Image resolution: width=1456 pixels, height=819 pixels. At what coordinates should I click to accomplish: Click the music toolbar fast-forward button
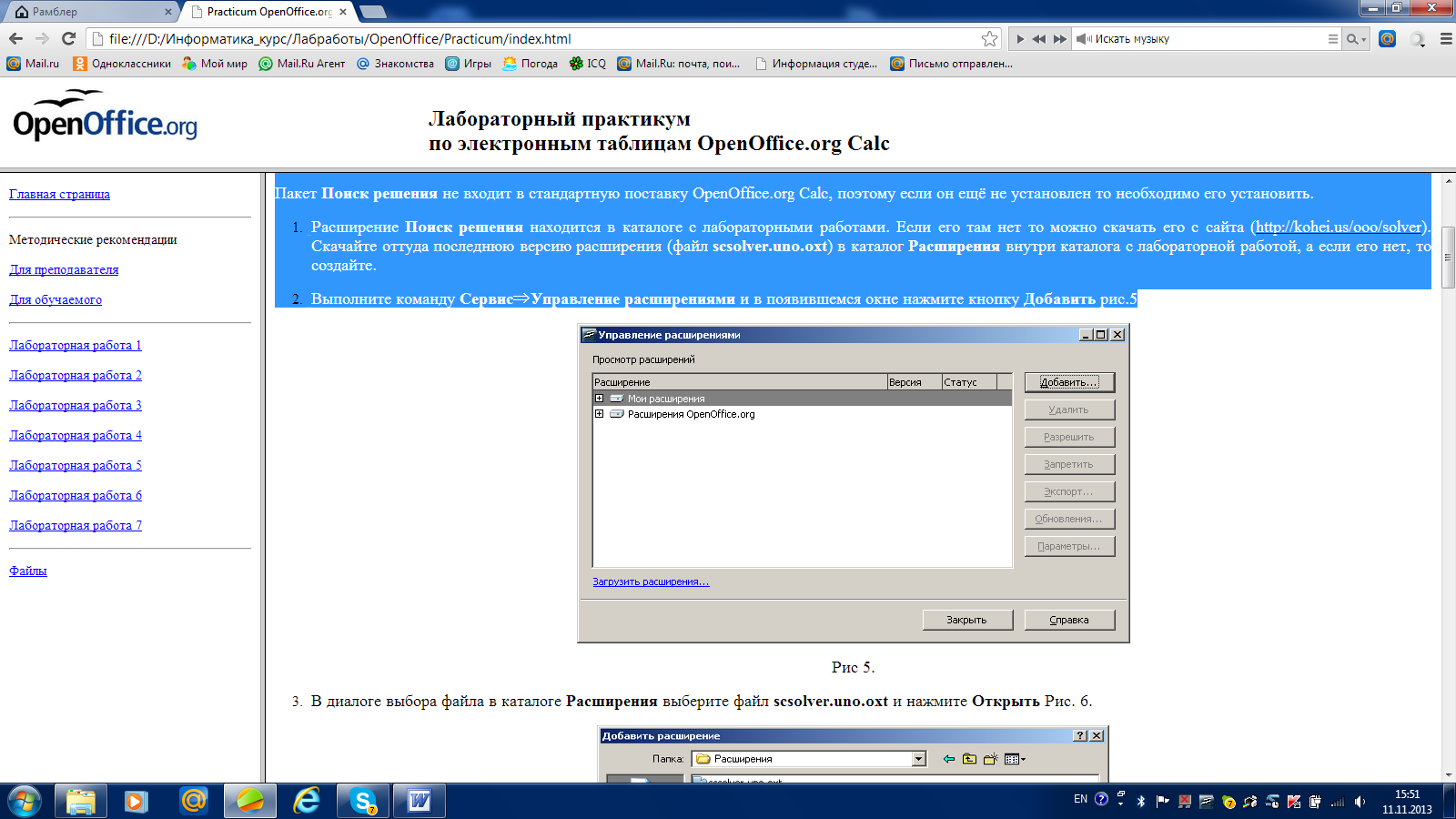[x=1060, y=39]
